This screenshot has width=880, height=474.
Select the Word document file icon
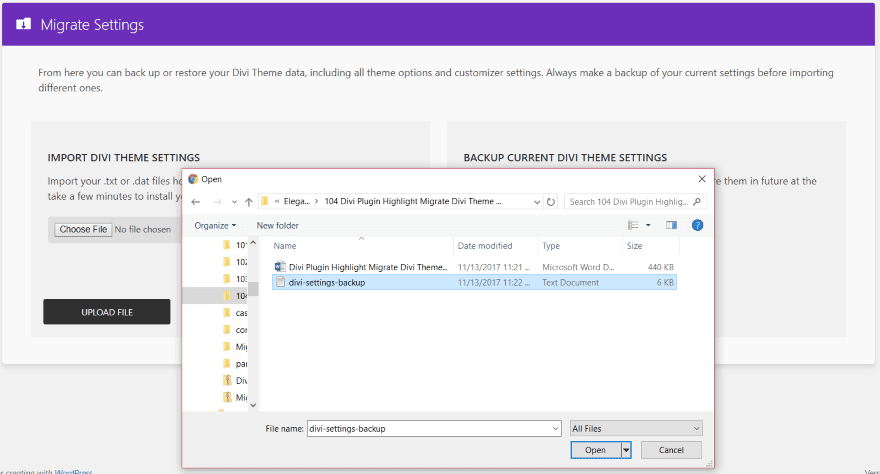280,267
